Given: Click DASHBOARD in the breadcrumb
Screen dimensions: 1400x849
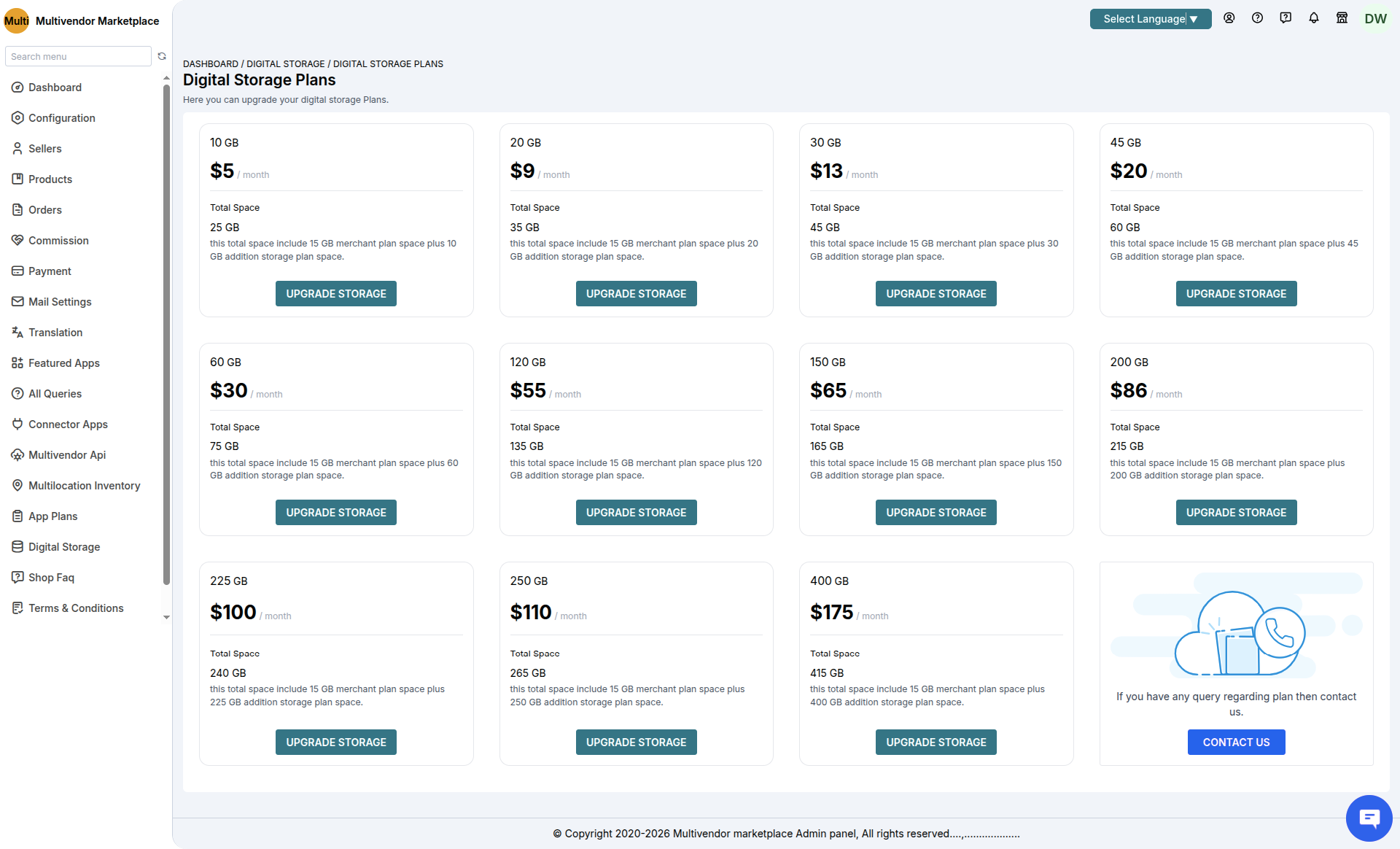Looking at the screenshot, I should [211, 64].
